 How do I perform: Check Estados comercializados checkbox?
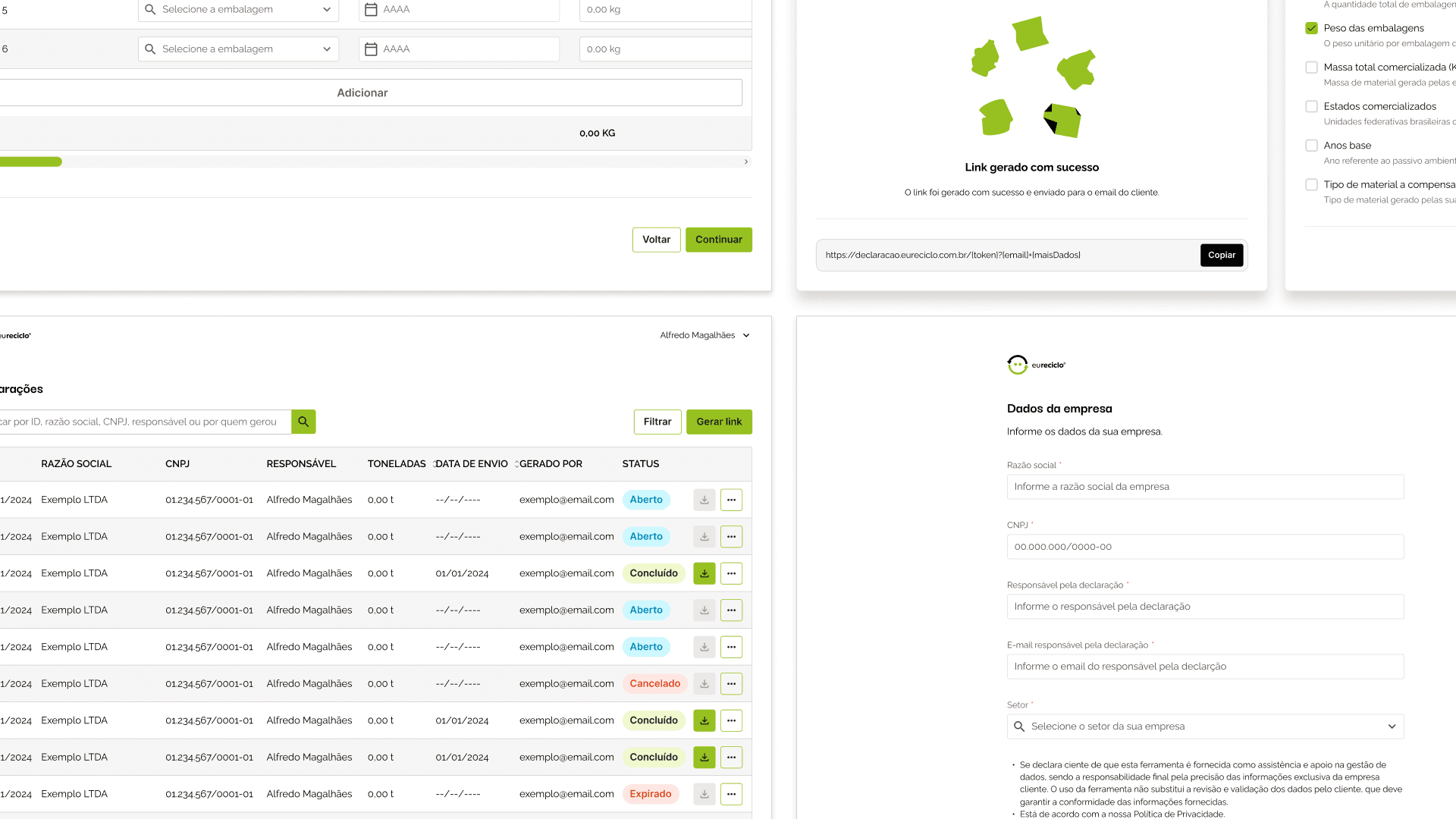point(1311,106)
